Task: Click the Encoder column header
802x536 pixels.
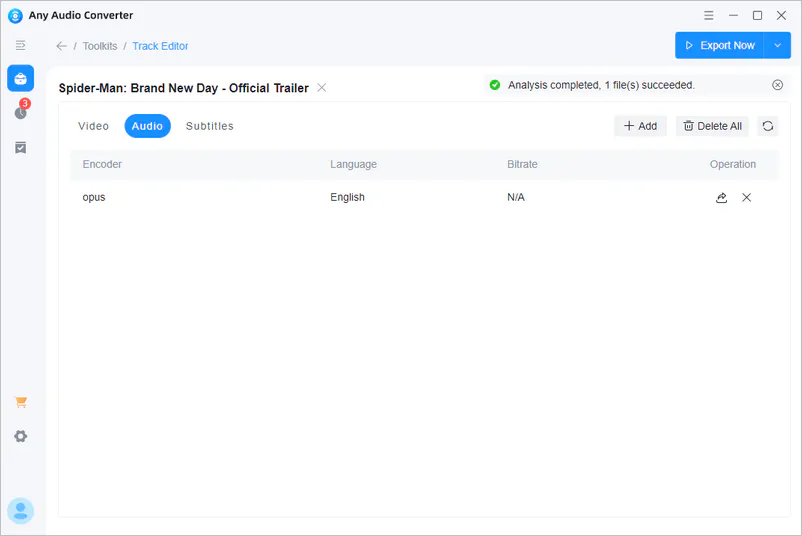Action: (x=102, y=164)
